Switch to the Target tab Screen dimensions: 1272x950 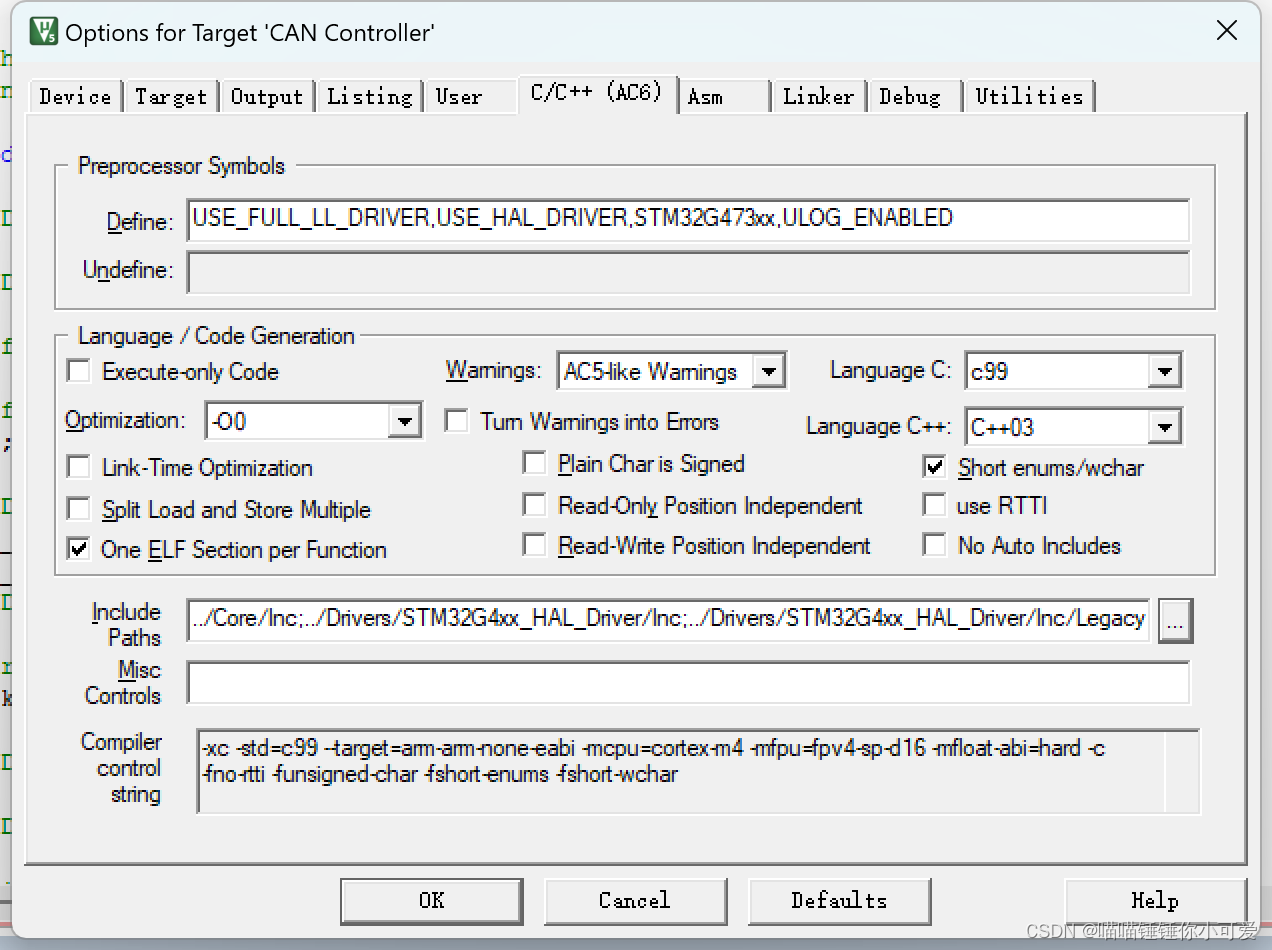point(171,96)
